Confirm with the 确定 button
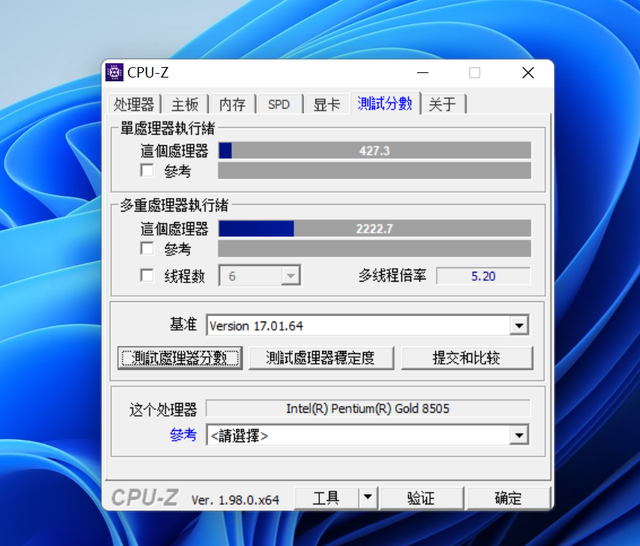 pos(508,498)
